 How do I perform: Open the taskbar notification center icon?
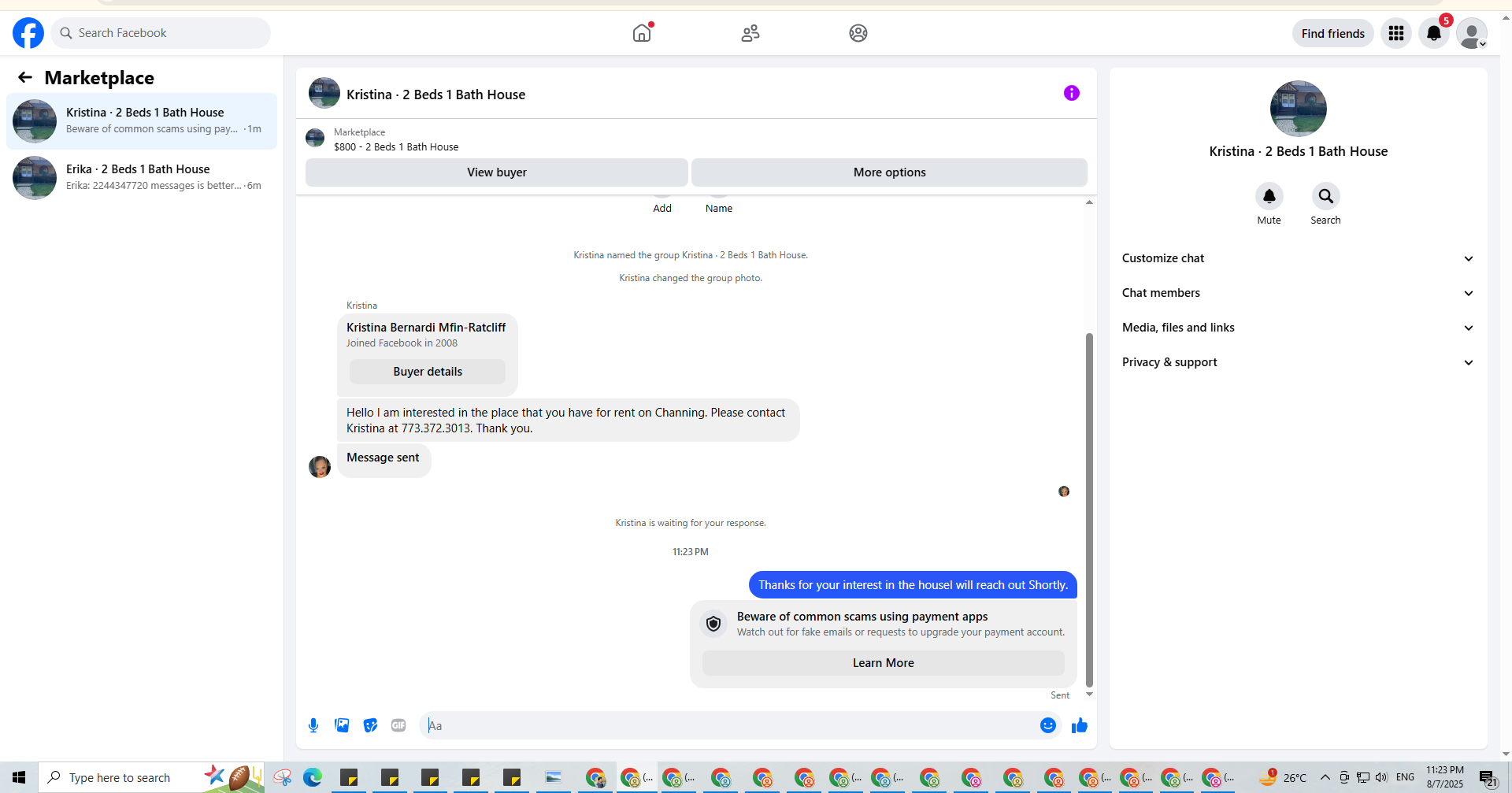point(1488,779)
